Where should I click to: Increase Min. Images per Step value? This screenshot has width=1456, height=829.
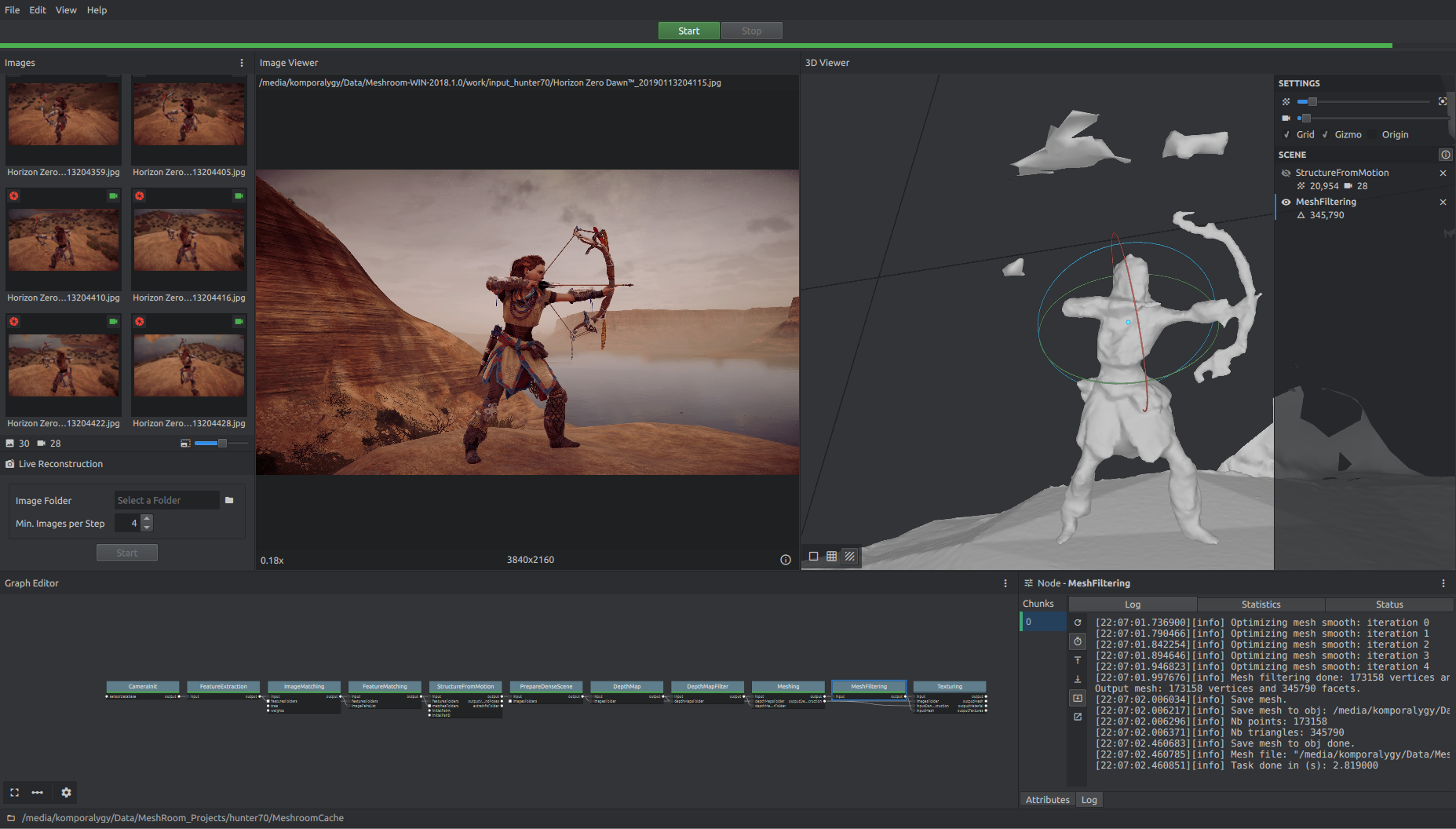(147, 519)
